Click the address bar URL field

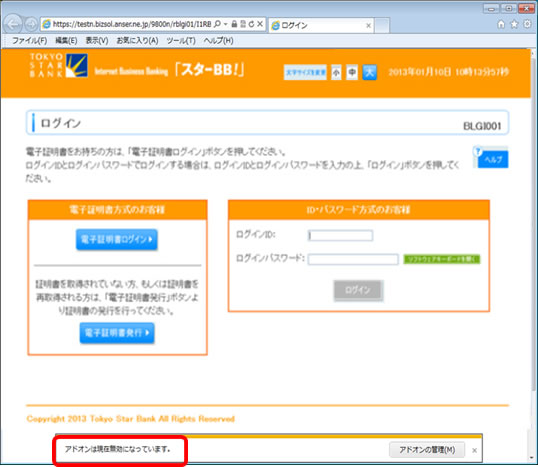[132, 24]
